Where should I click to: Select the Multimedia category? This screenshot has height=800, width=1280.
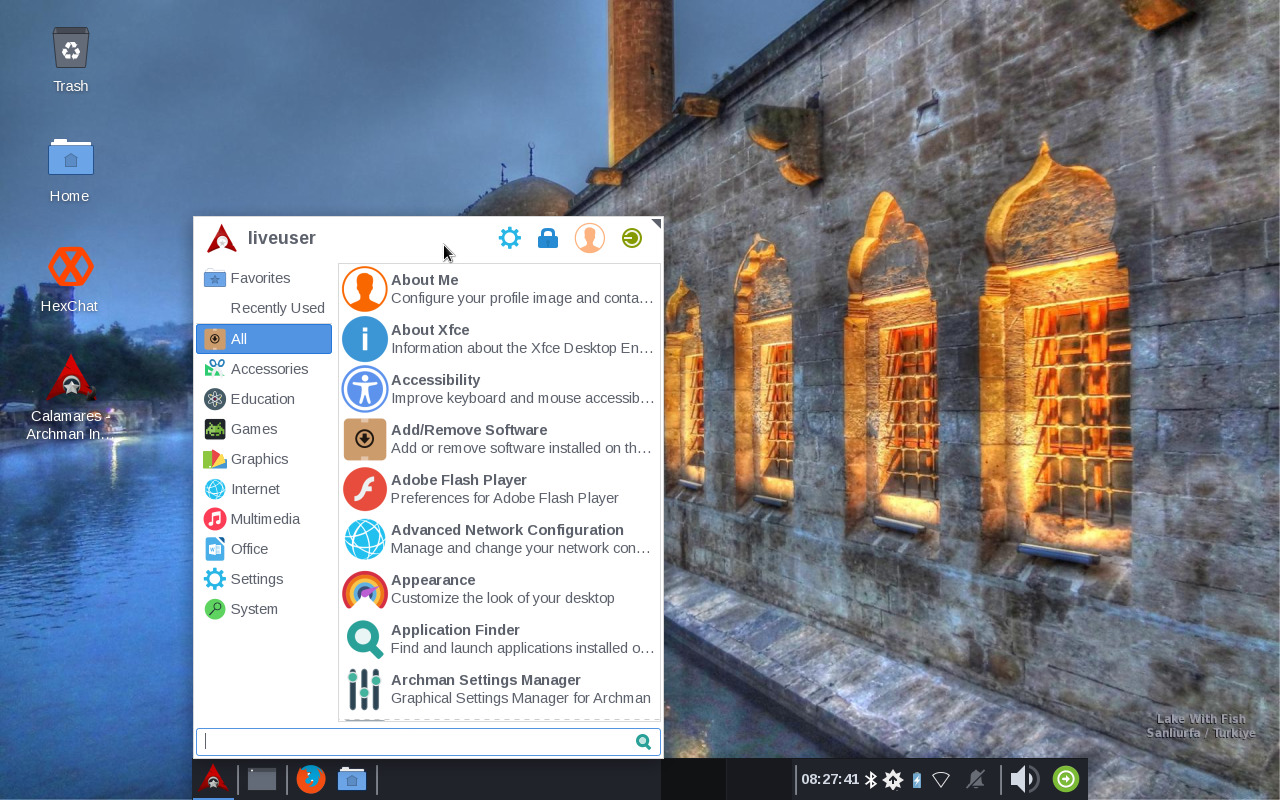point(264,519)
